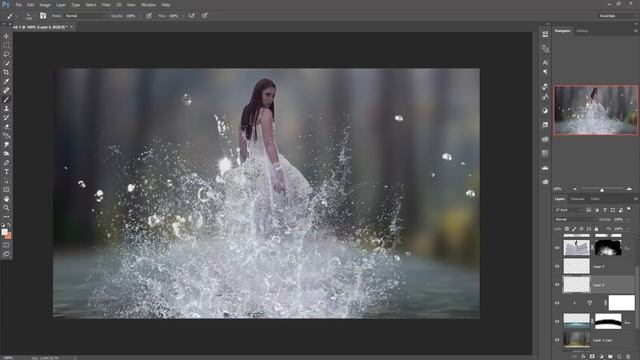The width and height of the screenshot is (640, 360).
Task: Select the History Brush tool
Action: click(6, 118)
